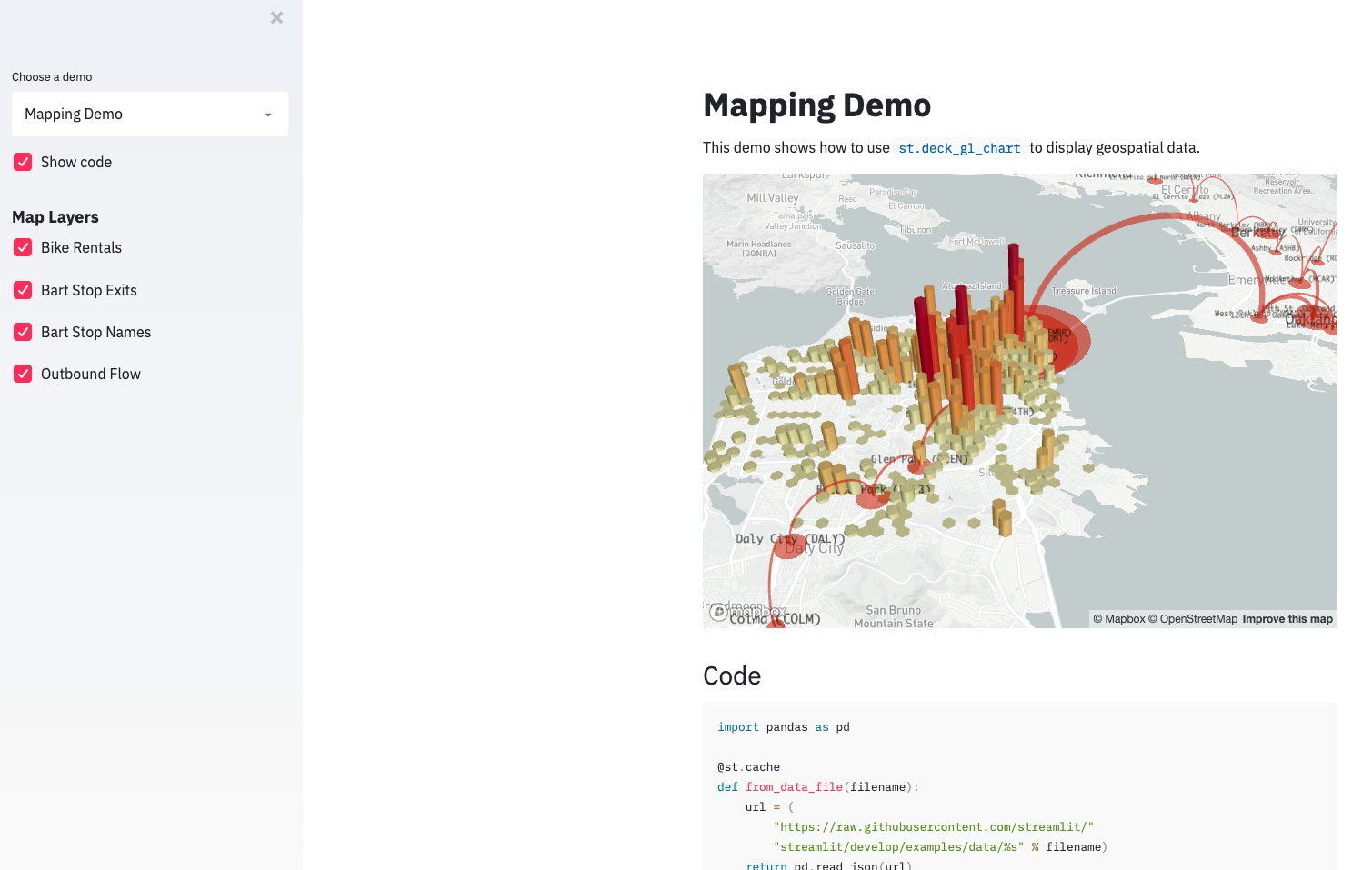Click the st.deck_gl_chart inline code text
This screenshot has height=870, width=1372.
[959, 148]
